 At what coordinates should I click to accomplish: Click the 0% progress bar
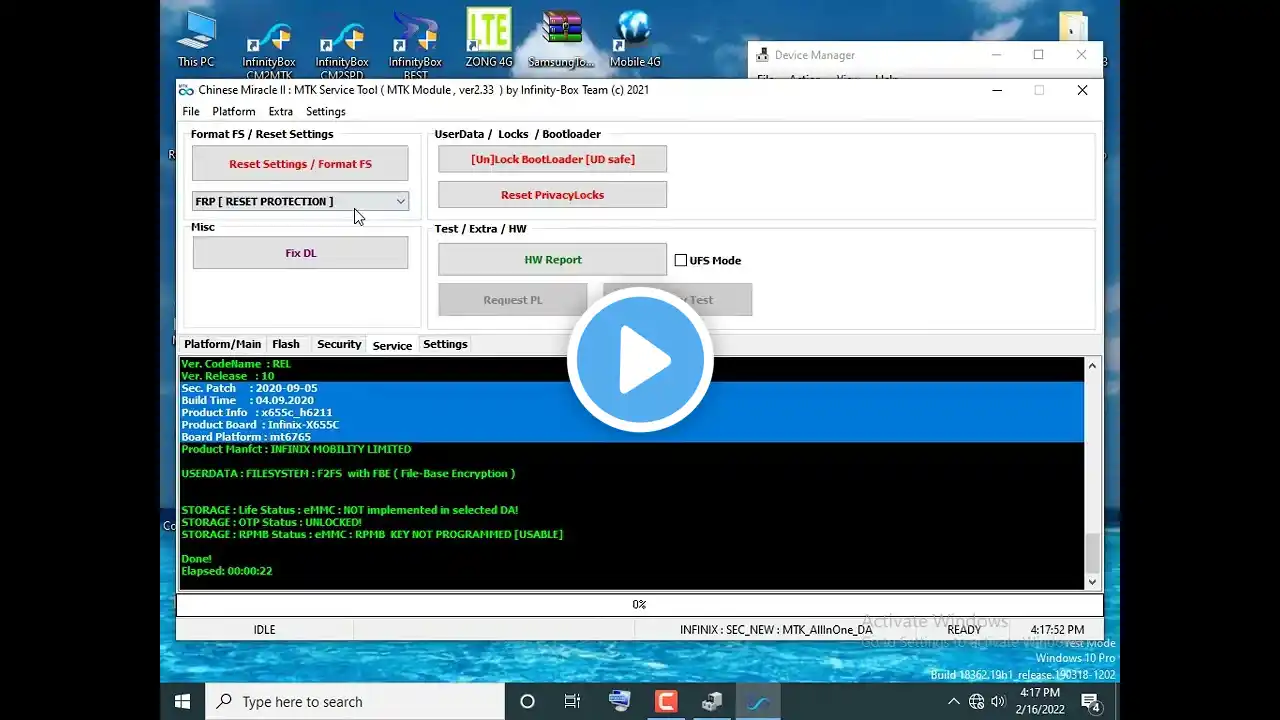pyautogui.click(x=639, y=604)
